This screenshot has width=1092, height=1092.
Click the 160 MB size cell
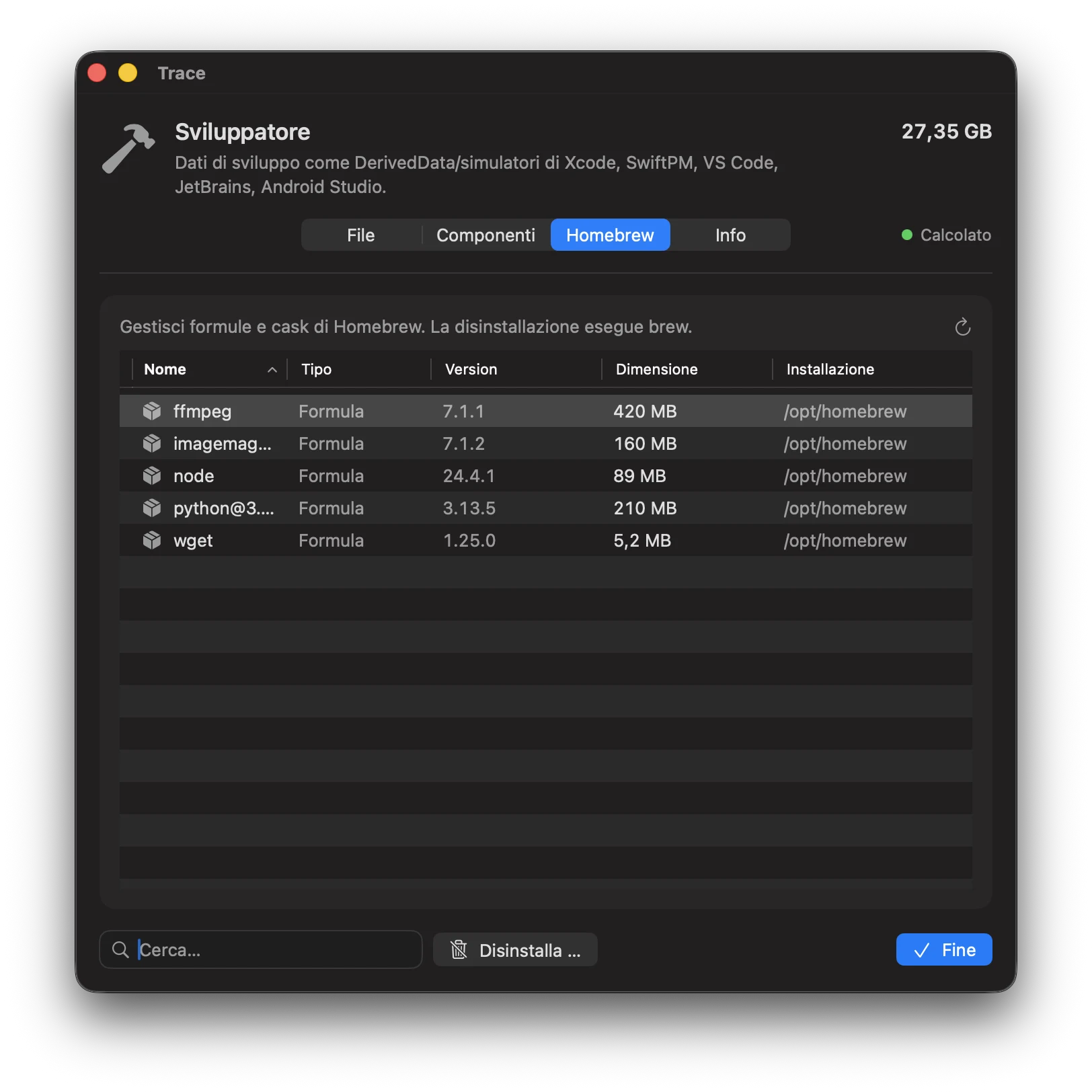[645, 444]
